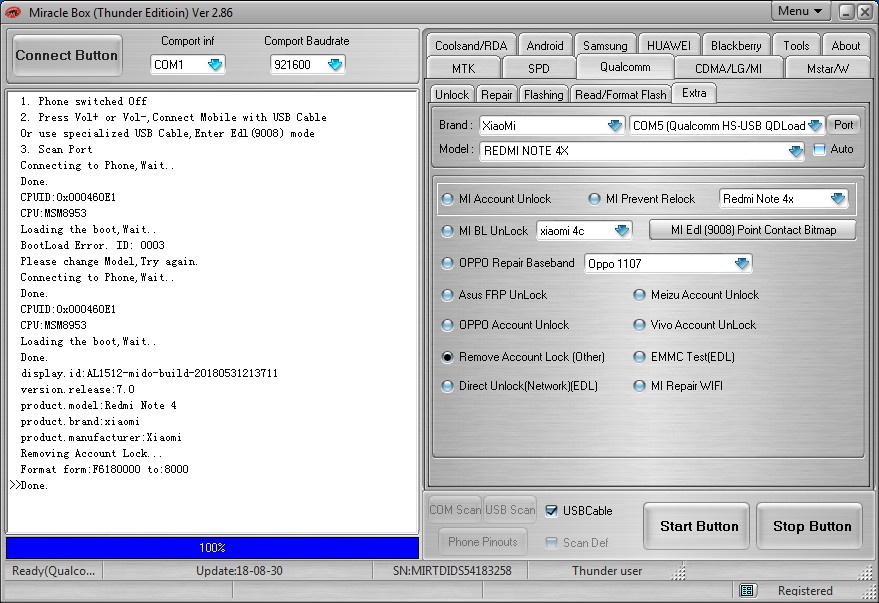
Task: Uncheck the USBCable checkbox
Action: pyautogui.click(x=552, y=511)
